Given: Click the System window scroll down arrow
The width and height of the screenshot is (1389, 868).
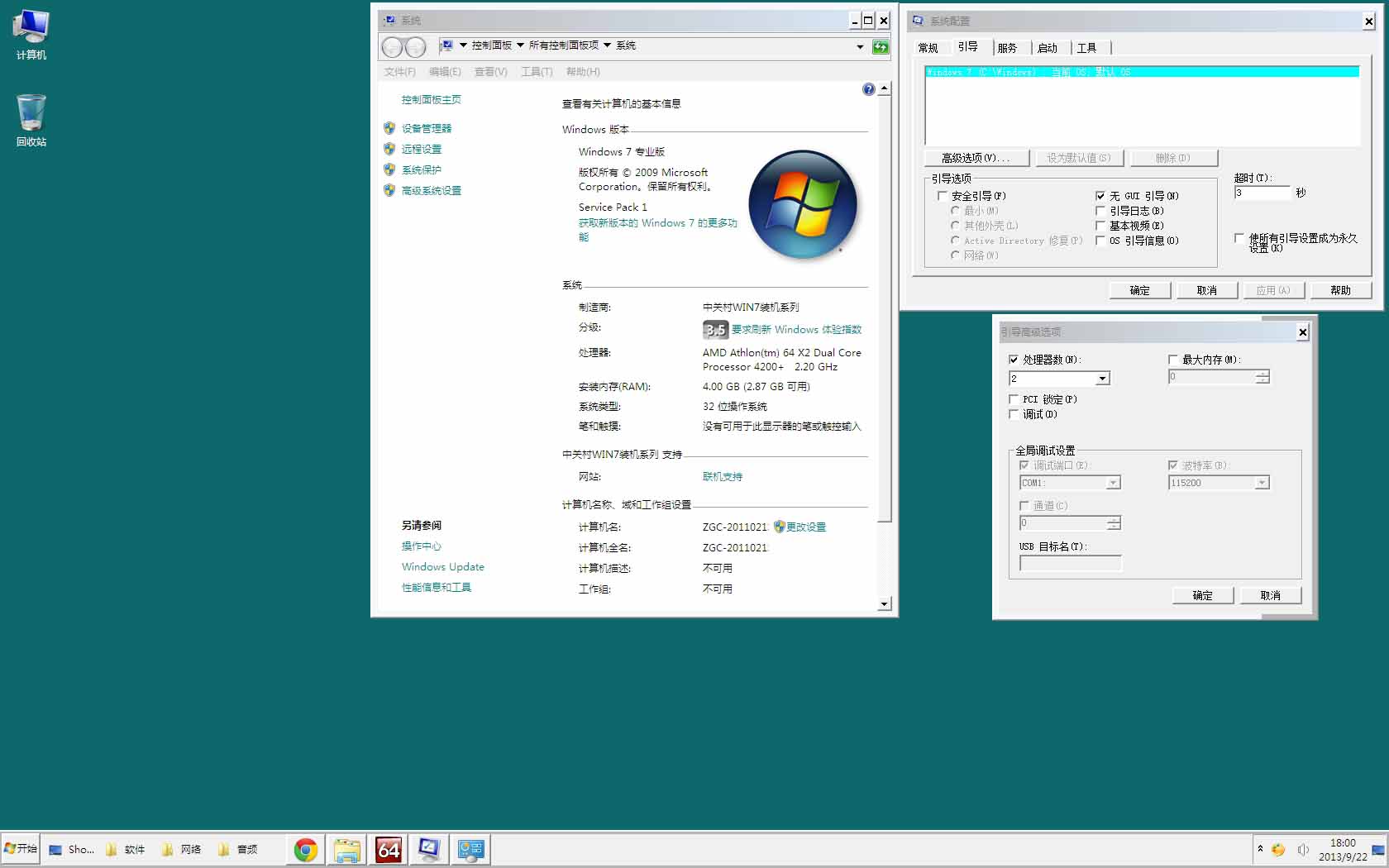Looking at the screenshot, I should [x=885, y=604].
